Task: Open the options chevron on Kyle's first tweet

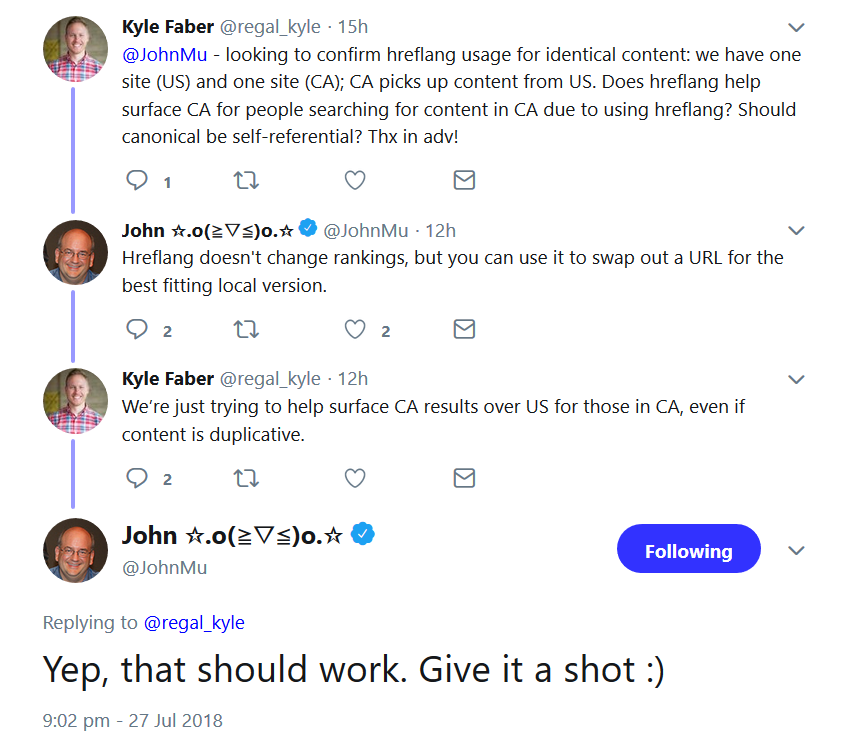Action: coord(796,27)
